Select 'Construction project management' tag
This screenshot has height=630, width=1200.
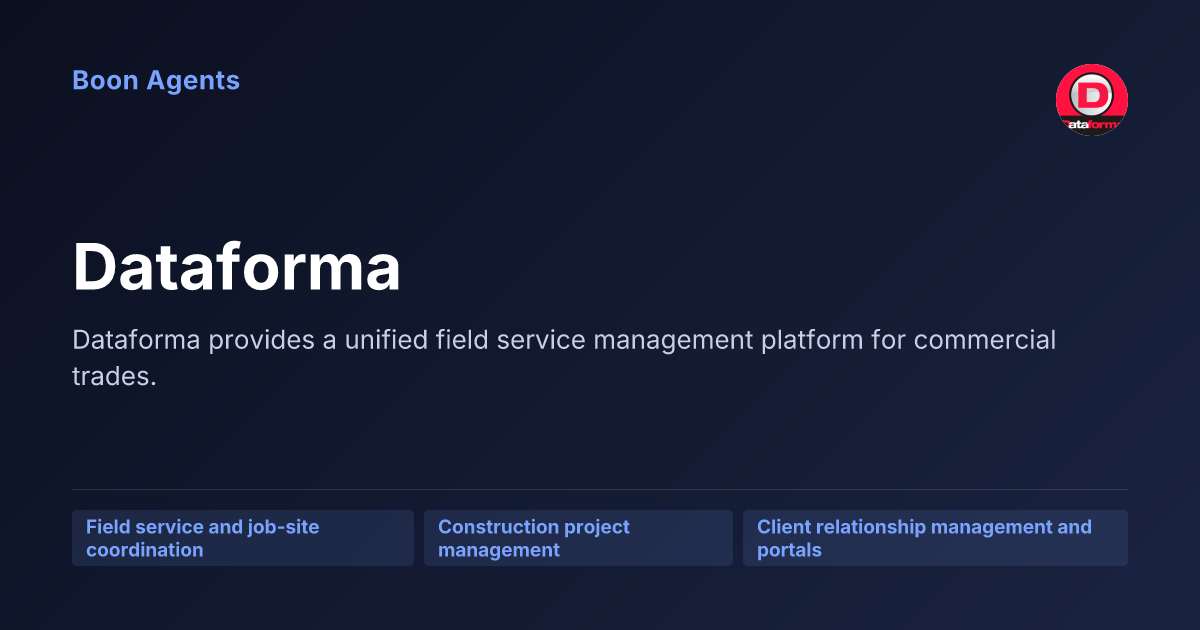pos(578,538)
